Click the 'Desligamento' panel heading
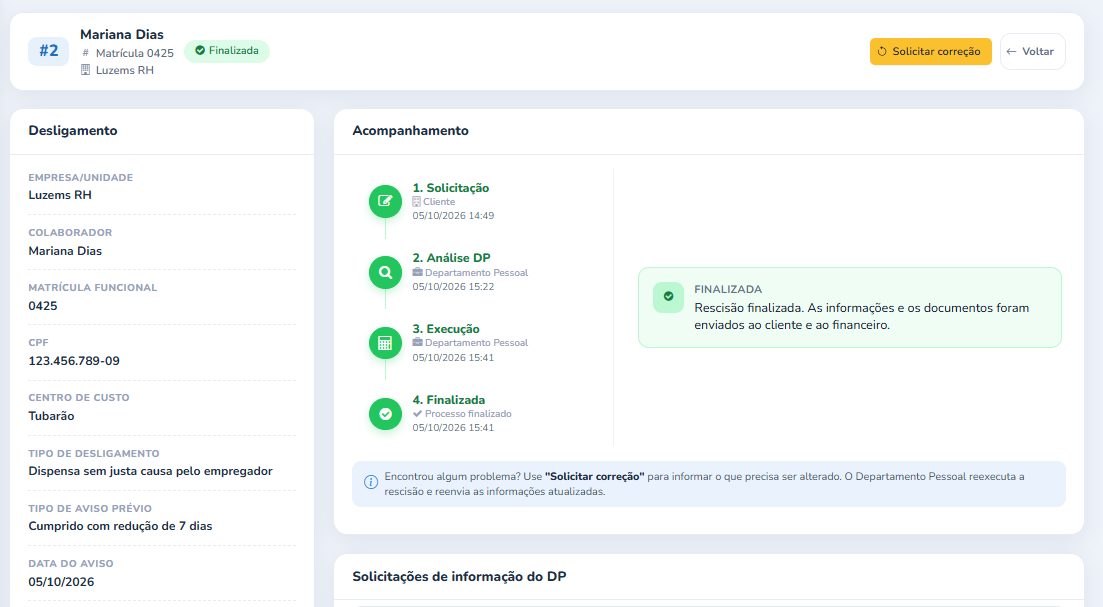Image resolution: width=1103 pixels, height=607 pixels. click(x=73, y=131)
